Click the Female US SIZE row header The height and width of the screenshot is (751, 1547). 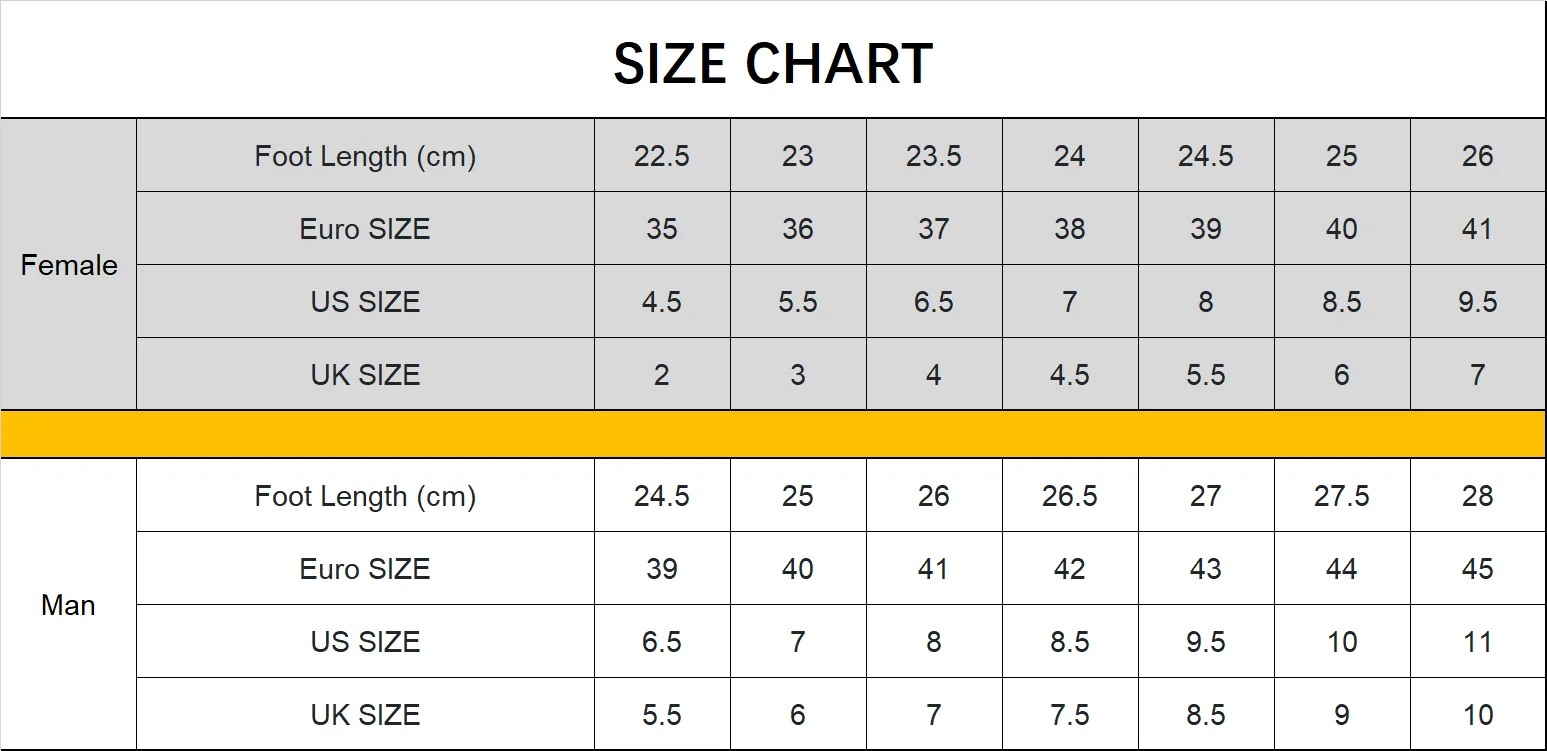point(365,302)
